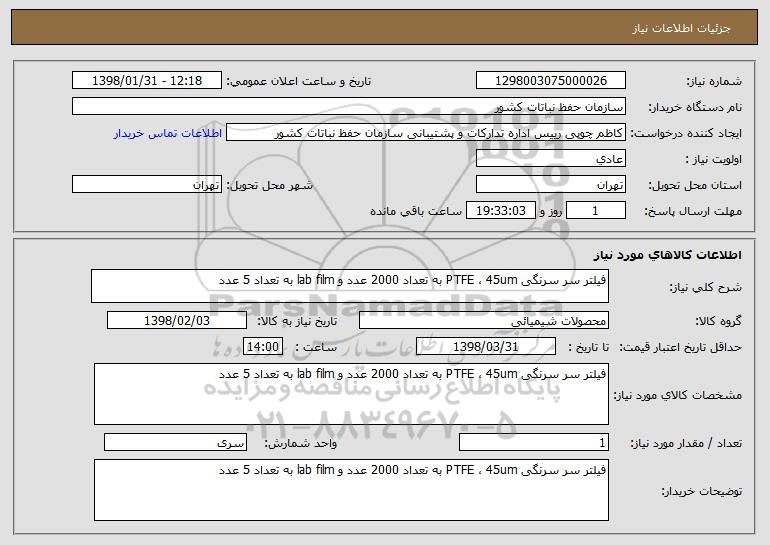Click the label واحد شمارش
Image resolution: width=770 pixels, height=545 pixels.
[x=301, y=443]
